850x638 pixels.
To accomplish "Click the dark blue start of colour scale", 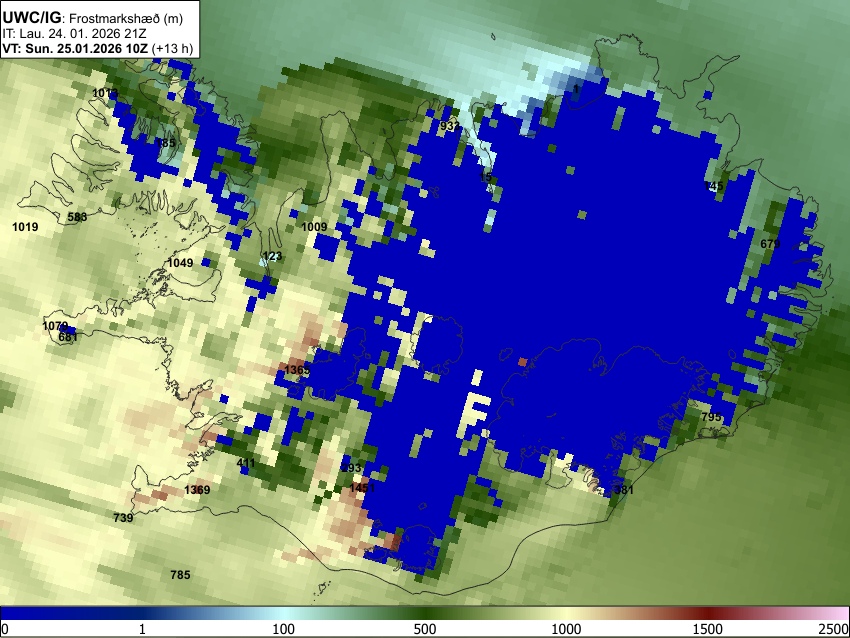I will [x=16, y=613].
